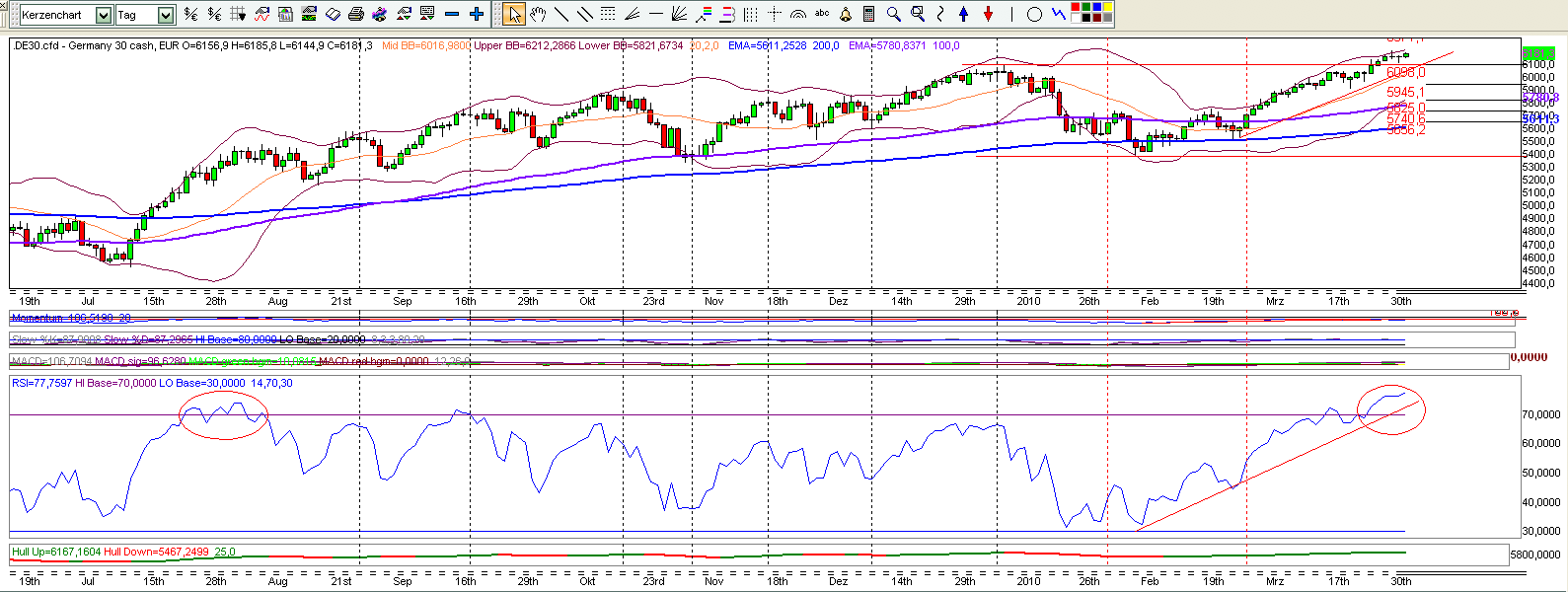The image size is (1568, 592).
Task: Click the Hull Down=5467,2499 label
Action: (x=156, y=552)
